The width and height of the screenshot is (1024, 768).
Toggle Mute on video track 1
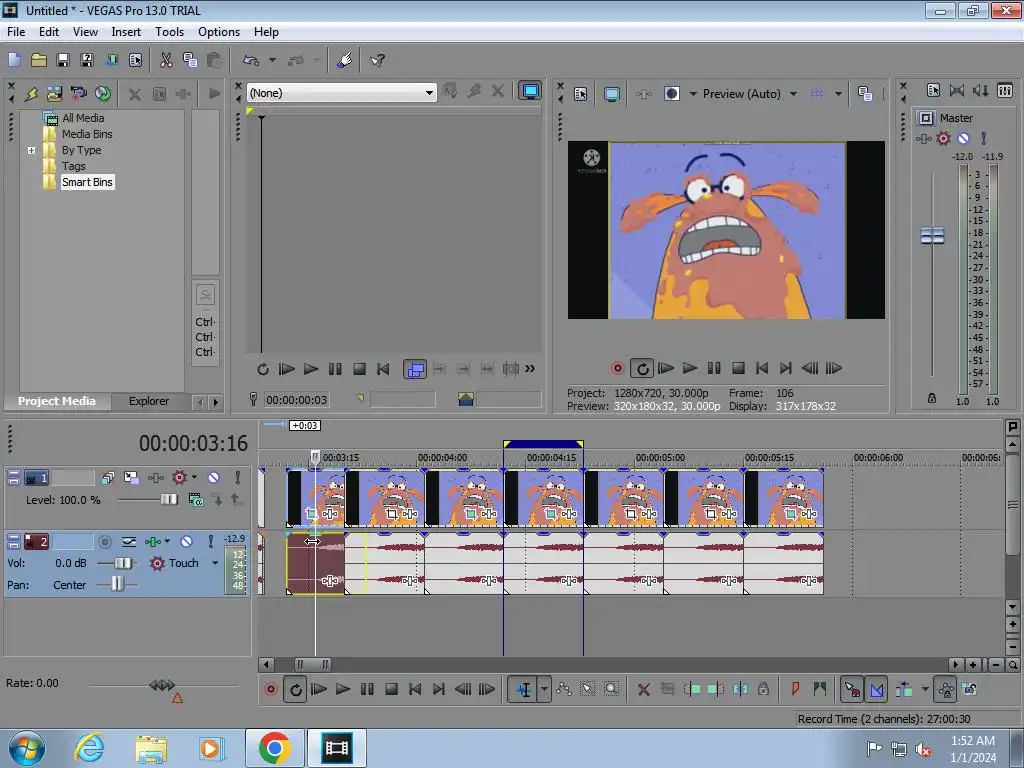pos(213,478)
